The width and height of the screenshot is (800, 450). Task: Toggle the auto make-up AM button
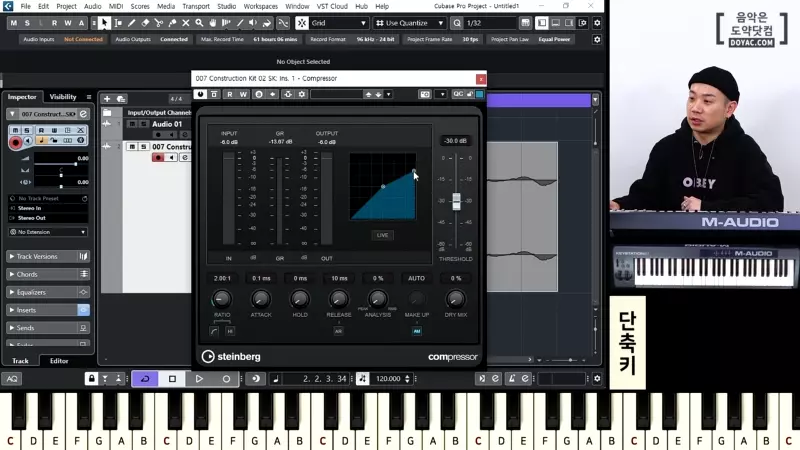coord(417,331)
